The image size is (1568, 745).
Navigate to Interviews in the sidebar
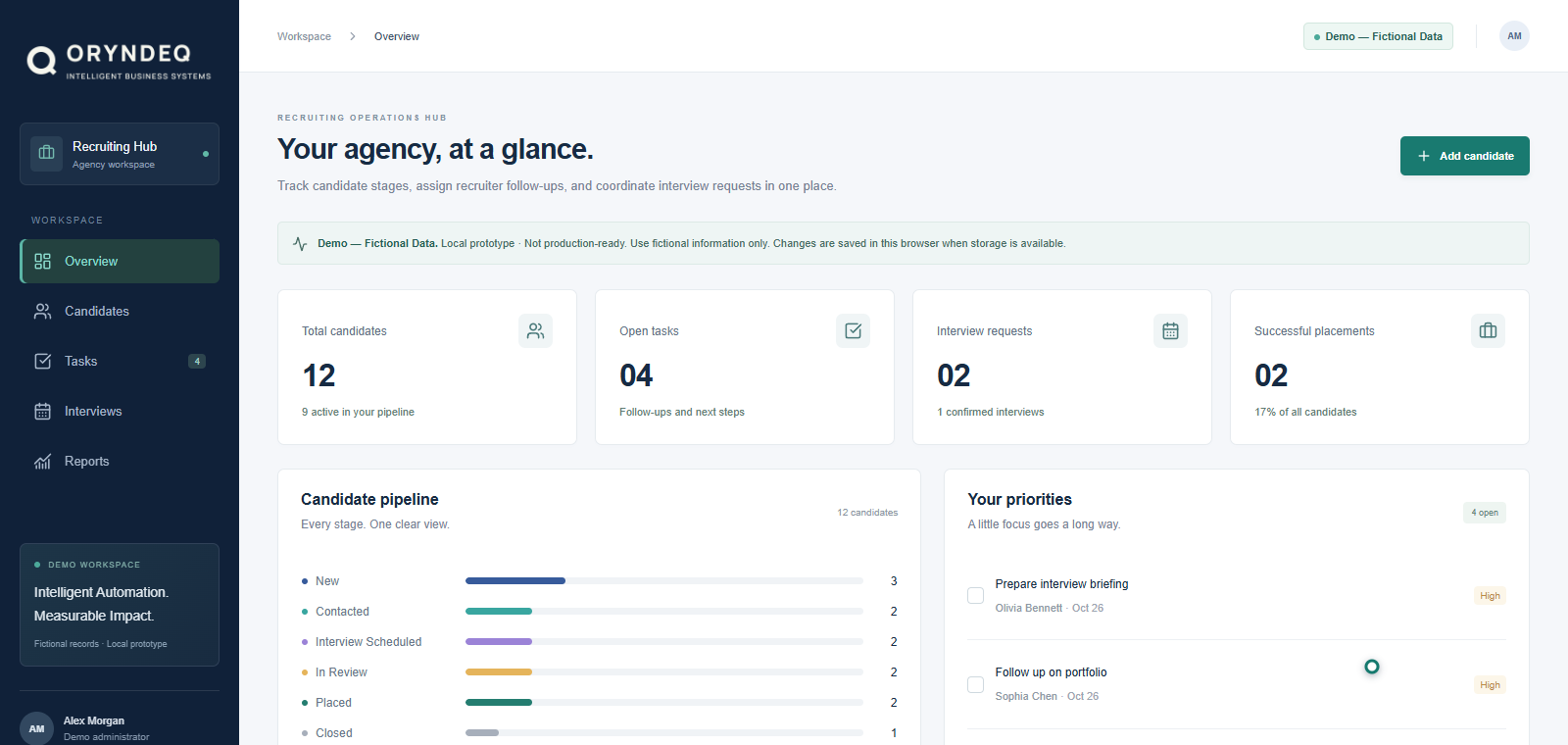120,412
